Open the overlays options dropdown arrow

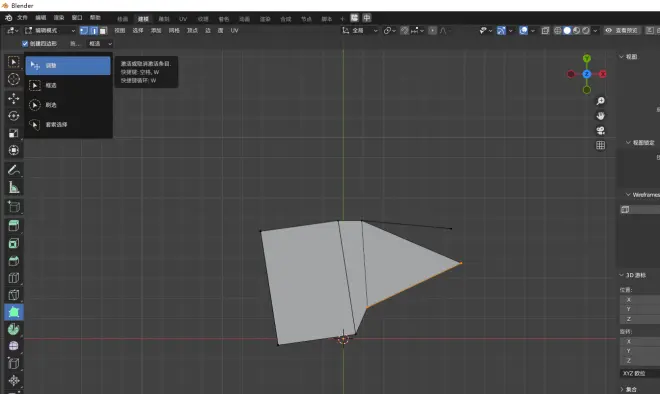point(532,30)
